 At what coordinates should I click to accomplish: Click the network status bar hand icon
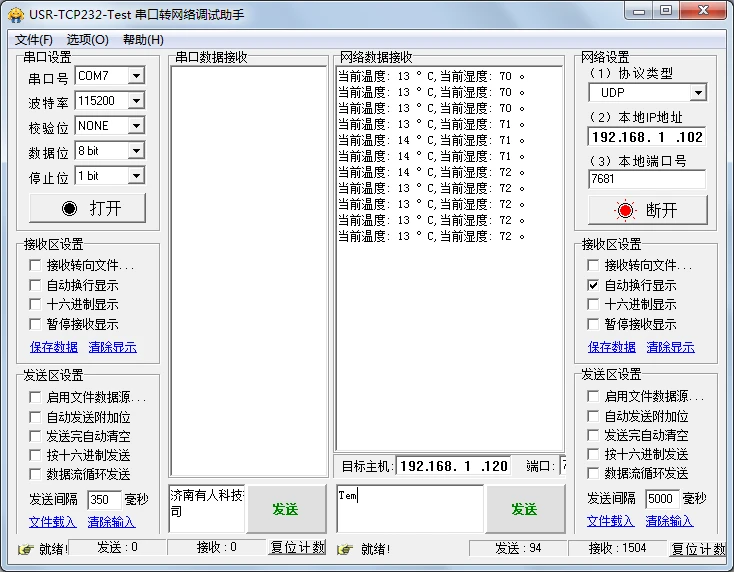345,549
